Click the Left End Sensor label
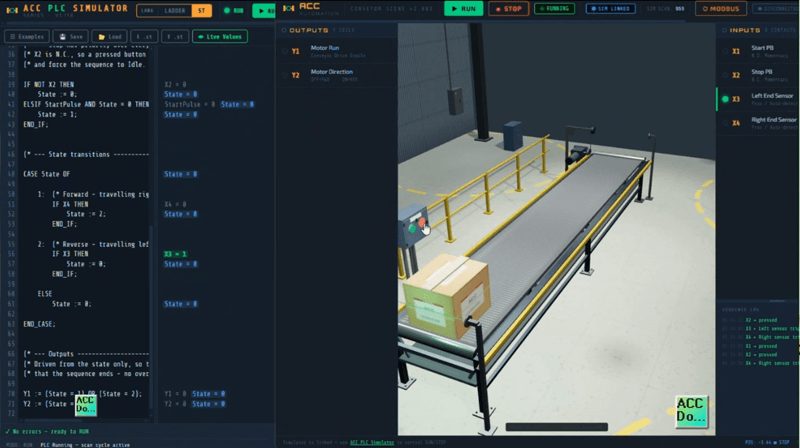 (x=772, y=96)
